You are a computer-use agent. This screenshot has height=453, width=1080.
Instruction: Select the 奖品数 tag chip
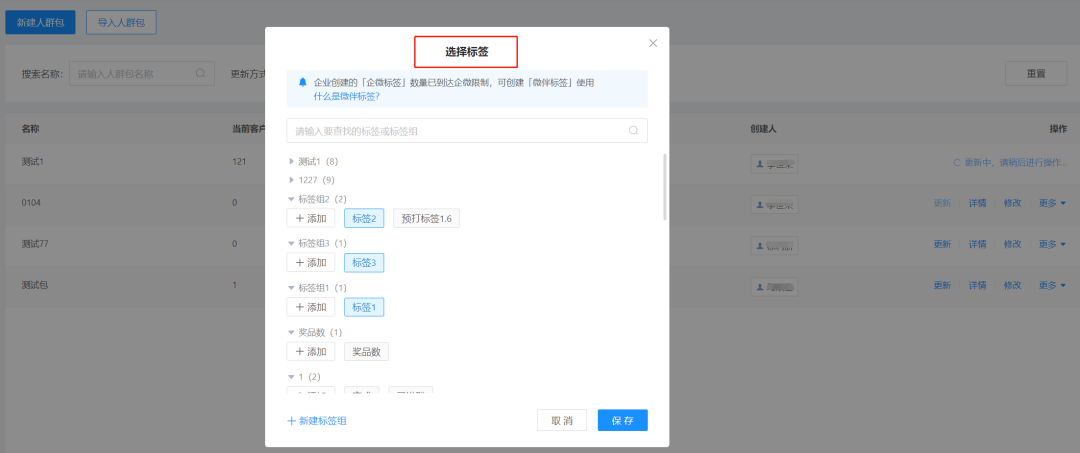366,351
